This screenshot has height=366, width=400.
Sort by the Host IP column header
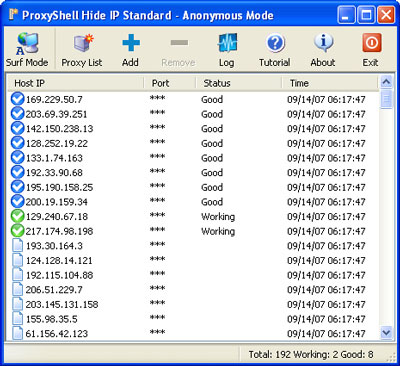(x=76, y=83)
